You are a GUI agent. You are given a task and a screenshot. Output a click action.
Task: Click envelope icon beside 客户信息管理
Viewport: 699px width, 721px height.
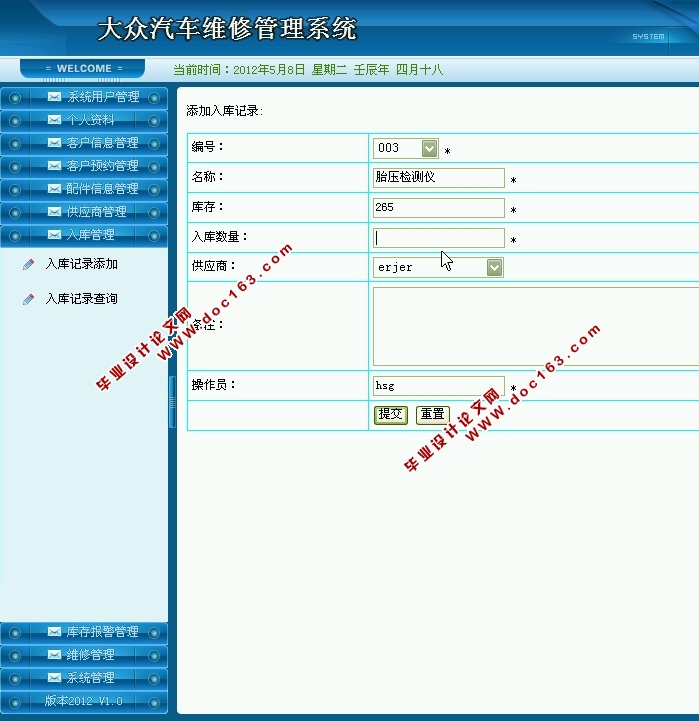pos(54,143)
